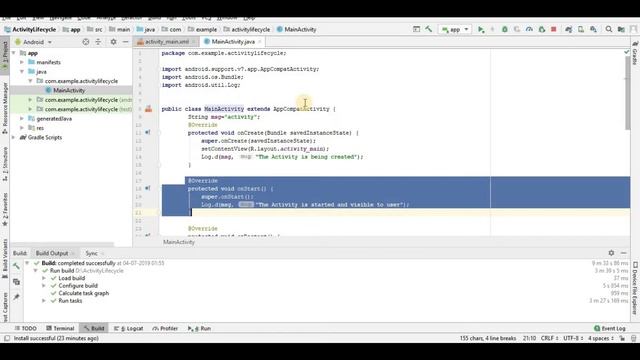The height and width of the screenshot is (360, 640).
Task: Click the java breadcrumb folder
Action: tap(146, 29)
